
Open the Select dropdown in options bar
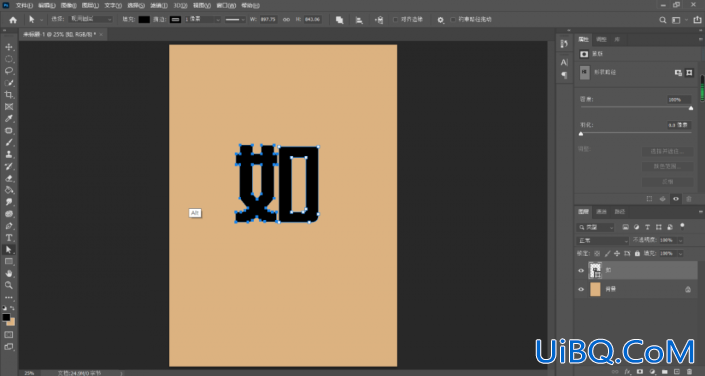pos(90,19)
